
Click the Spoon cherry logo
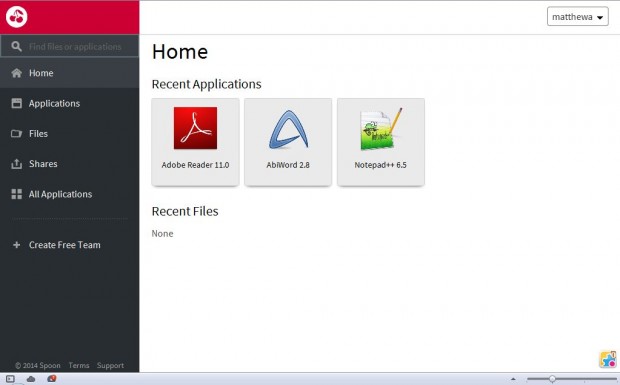tap(16, 17)
